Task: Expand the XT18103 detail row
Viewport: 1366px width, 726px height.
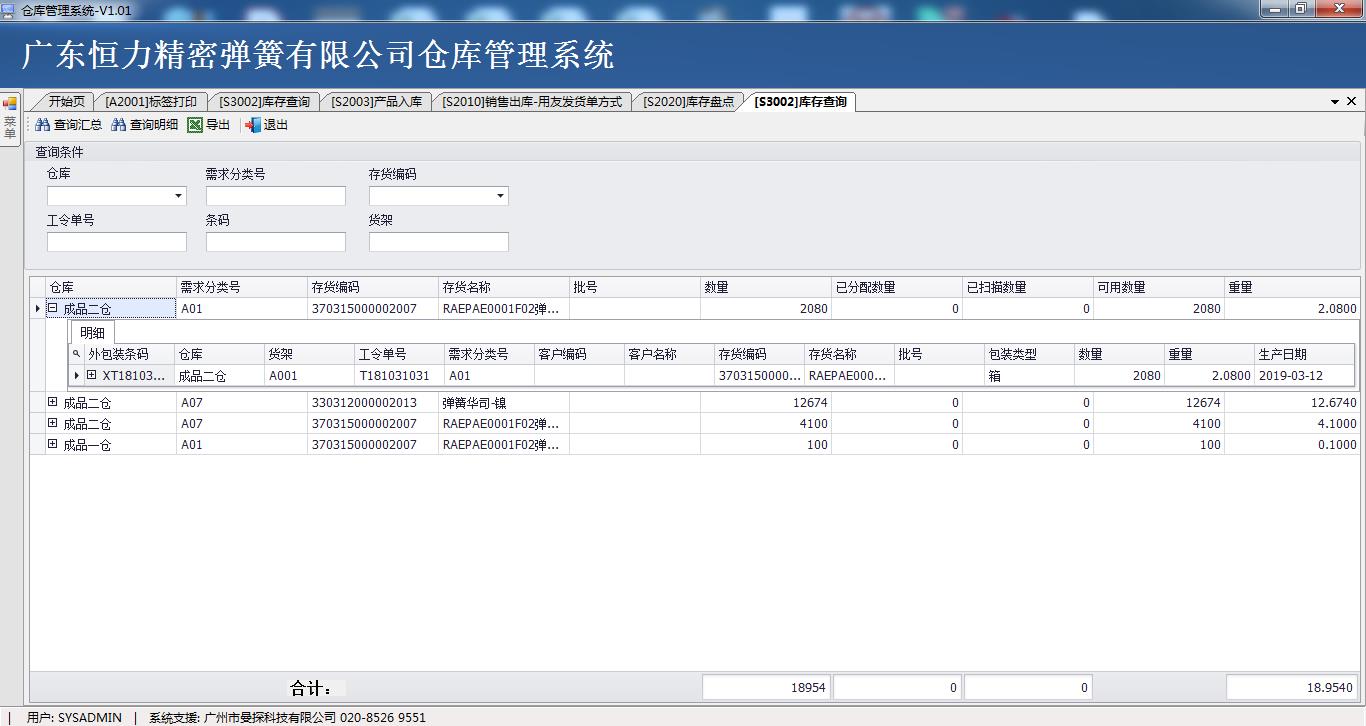Action: click(x=92, y=375)
